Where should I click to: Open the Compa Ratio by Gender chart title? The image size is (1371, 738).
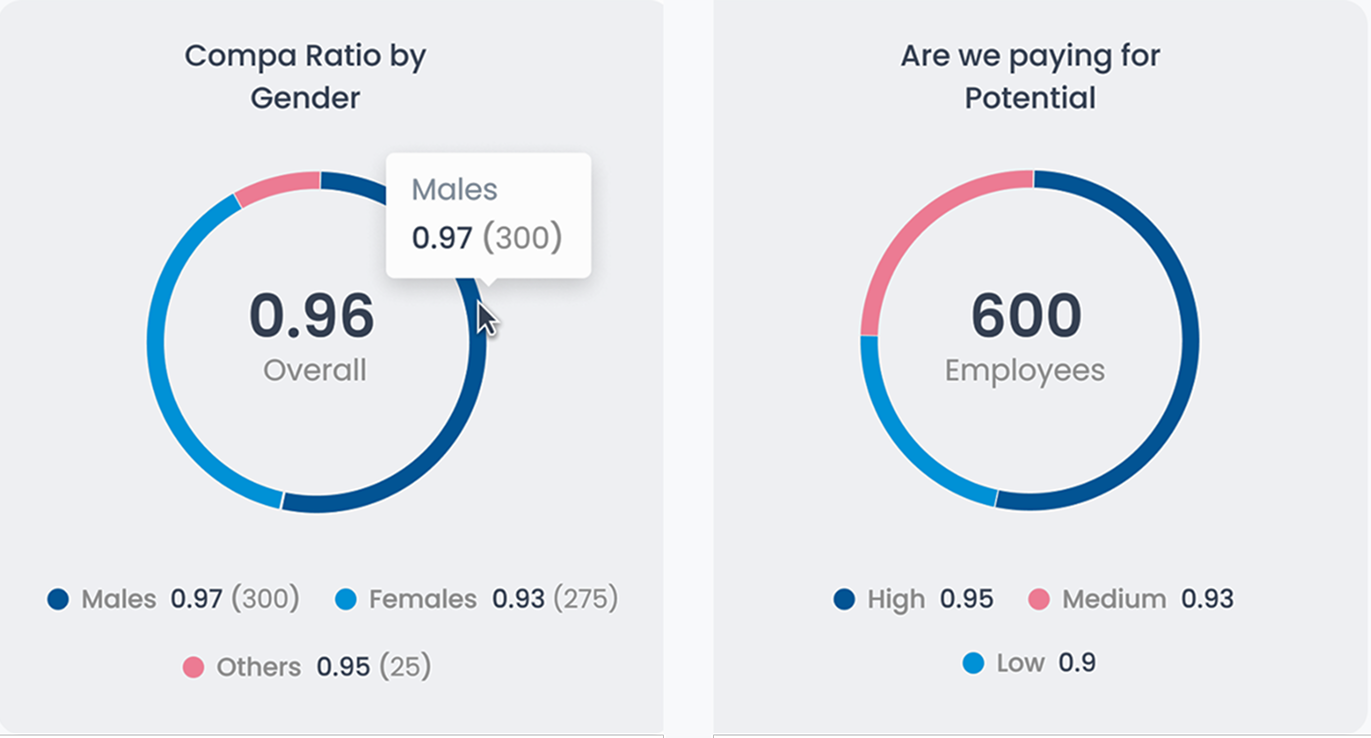(304, 76)
